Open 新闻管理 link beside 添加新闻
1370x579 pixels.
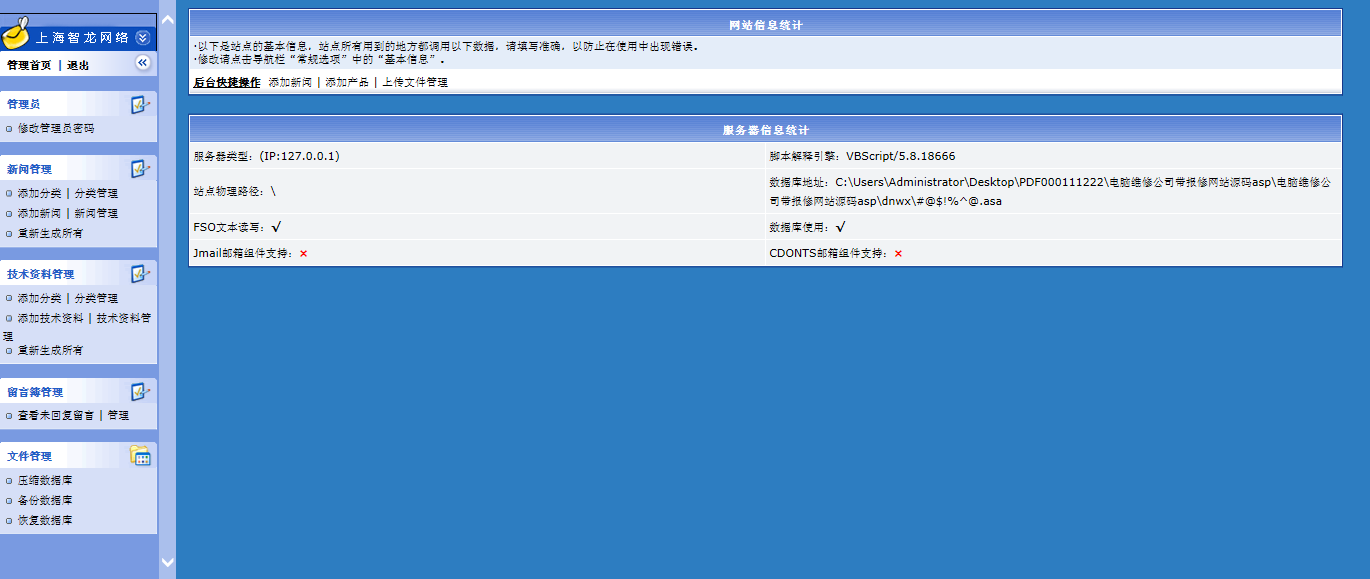pyautogui.click(x=96, y=214)
